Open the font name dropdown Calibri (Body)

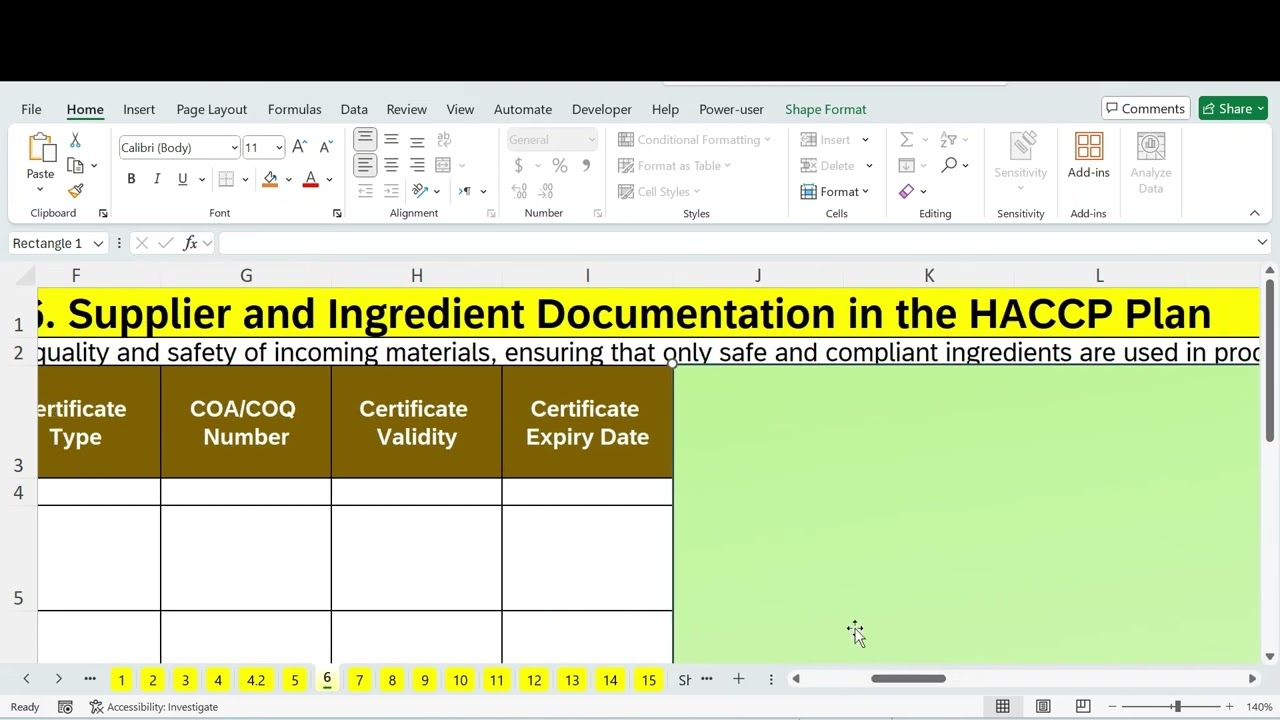[x=234, y=148]
